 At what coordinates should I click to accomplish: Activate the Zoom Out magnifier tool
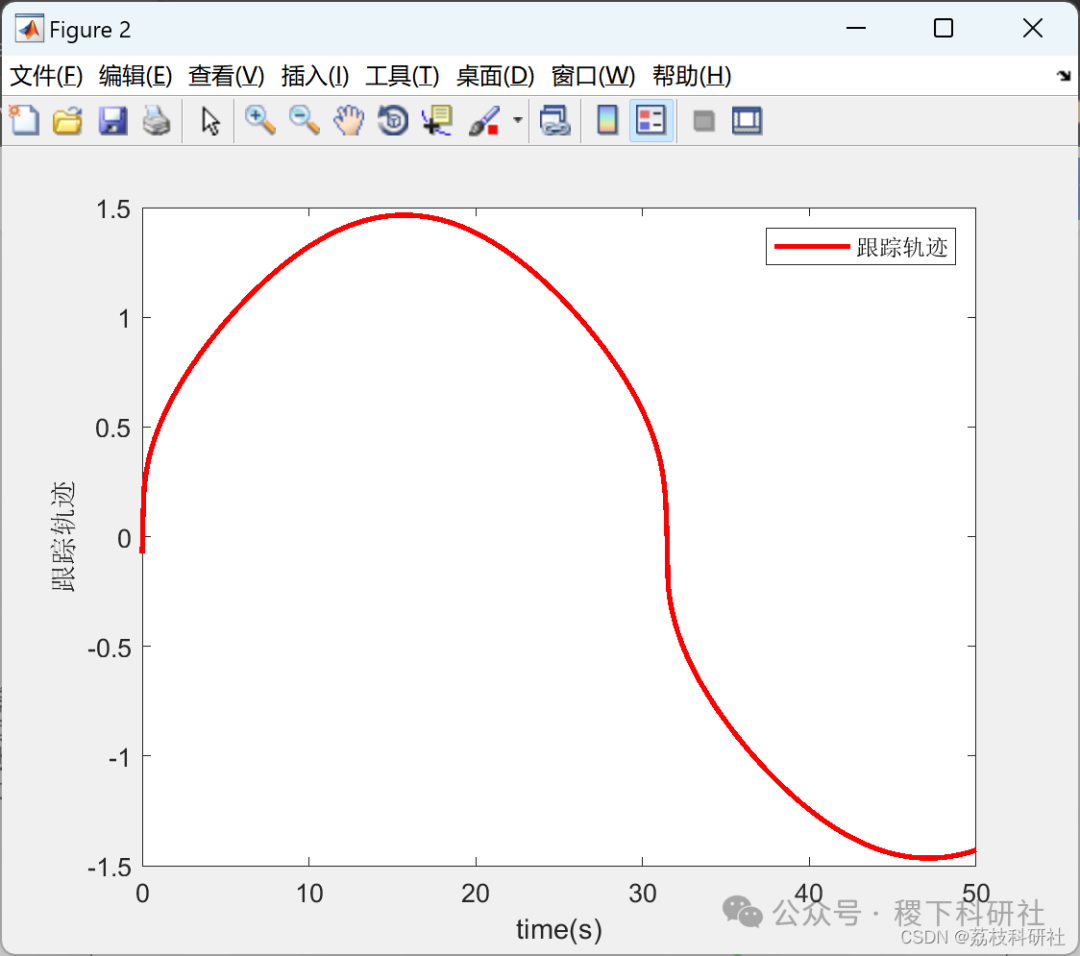coord(304,121)
